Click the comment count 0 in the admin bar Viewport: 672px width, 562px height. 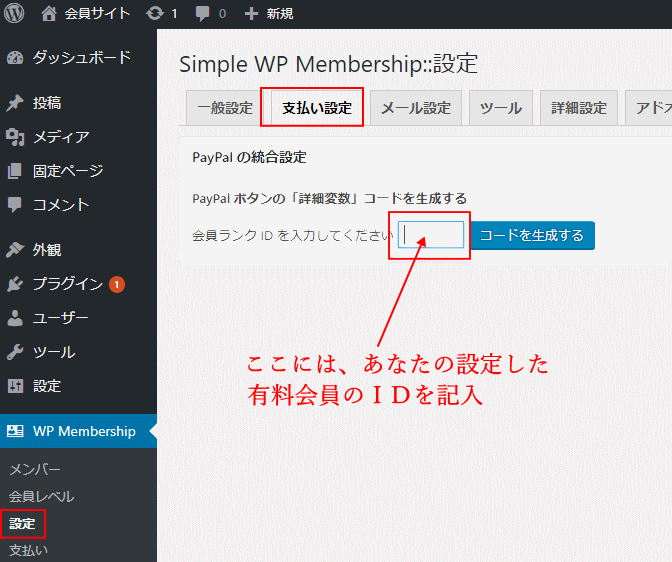222,14
